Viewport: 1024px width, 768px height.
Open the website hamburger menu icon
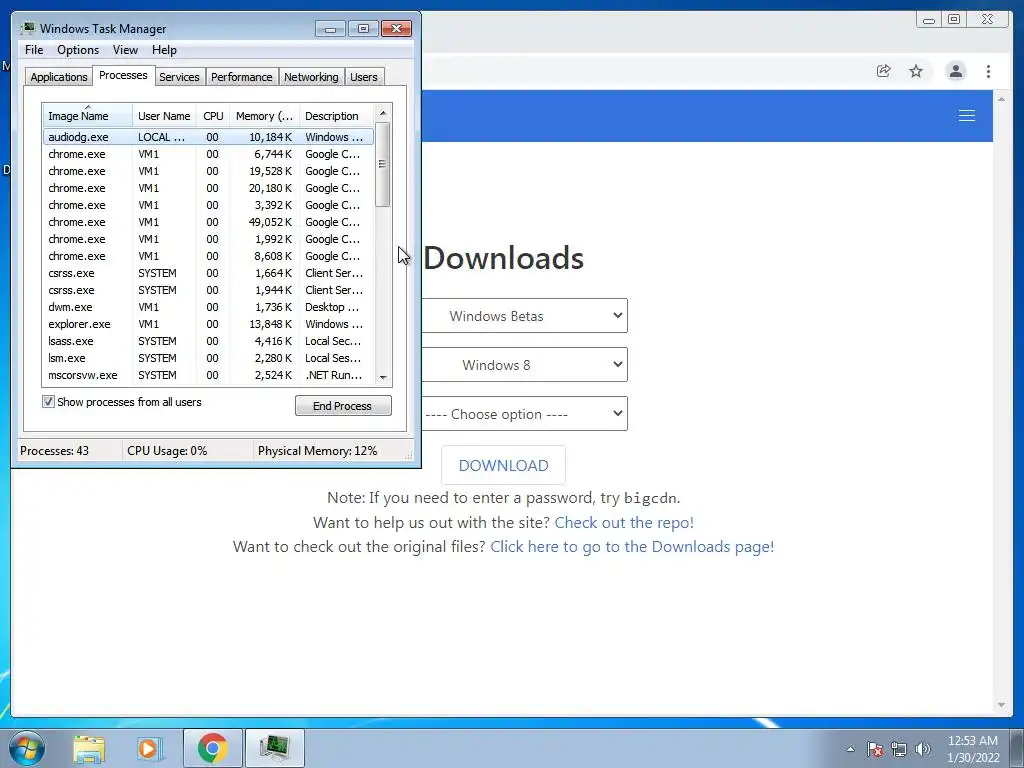click(x=967, y=116)
